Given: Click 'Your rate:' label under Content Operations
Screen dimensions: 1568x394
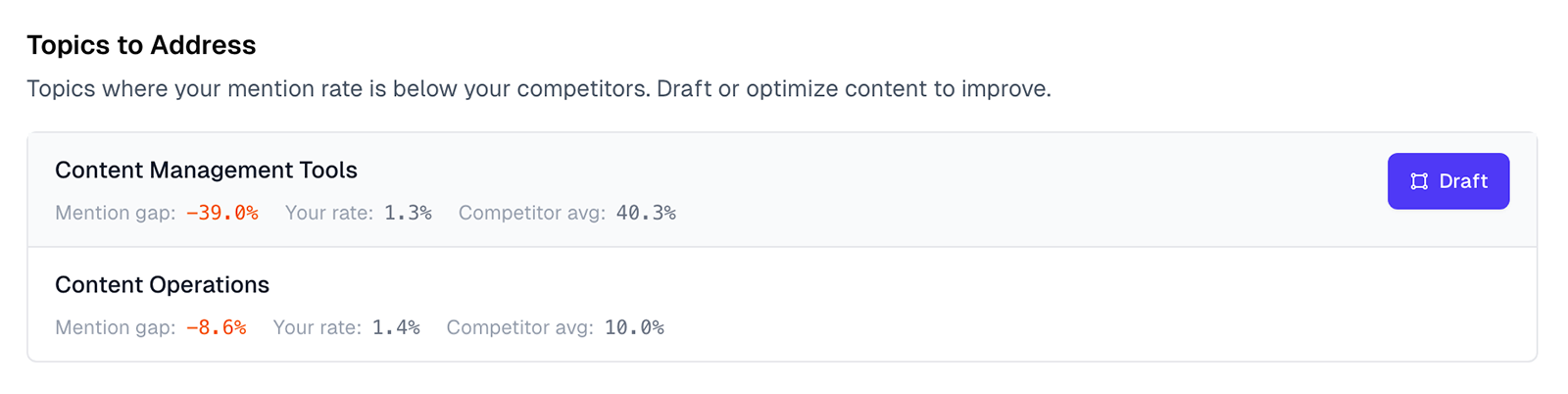Looking at the screenshot, I should point(318,328).
